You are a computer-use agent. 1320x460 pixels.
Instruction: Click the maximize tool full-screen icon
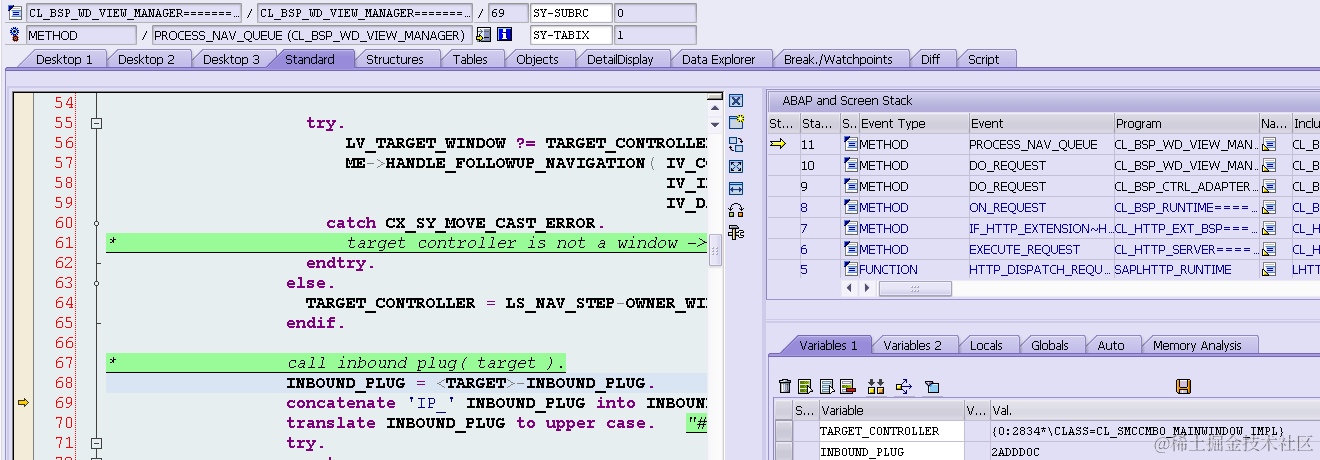point(736,166)
